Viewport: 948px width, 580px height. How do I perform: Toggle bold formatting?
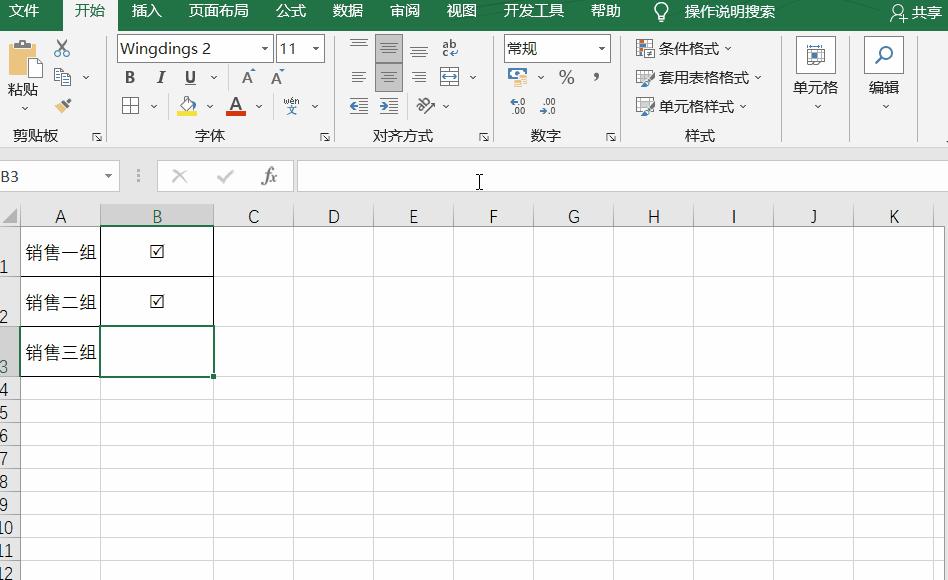coord(130,76)
